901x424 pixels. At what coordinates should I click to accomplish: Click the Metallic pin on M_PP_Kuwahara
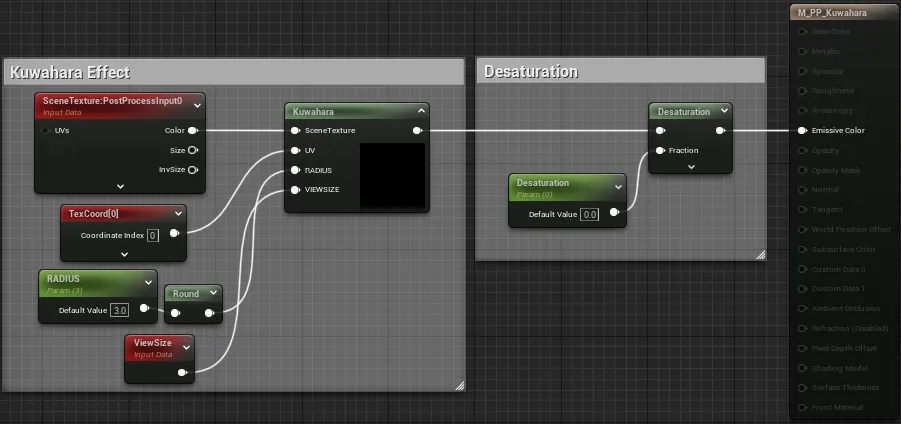click(x=802, y=52)
